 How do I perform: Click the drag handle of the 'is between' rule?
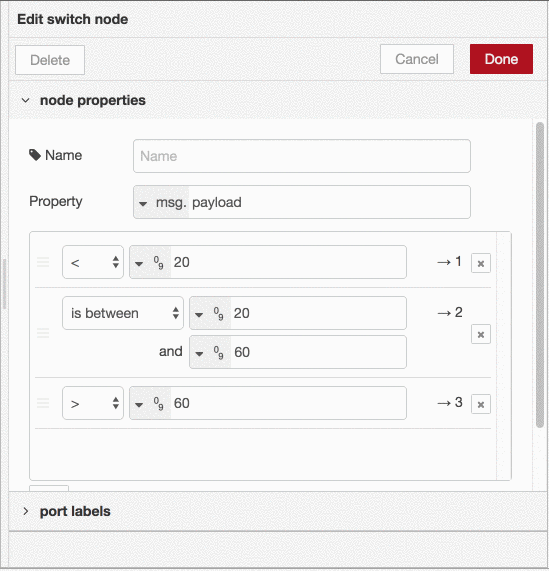point(43,333)
